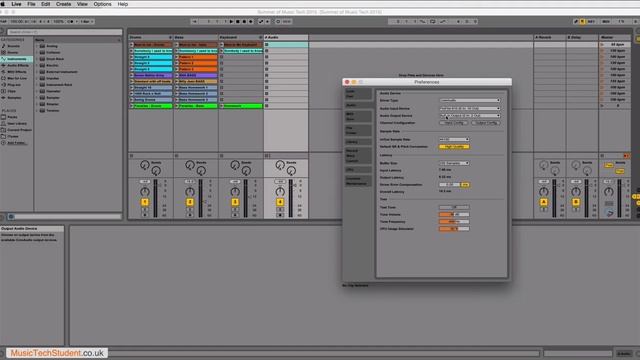The image size is (640, 360).
Task: Adjust the Test Tone Volume slider
Action: tap(454, 215)
